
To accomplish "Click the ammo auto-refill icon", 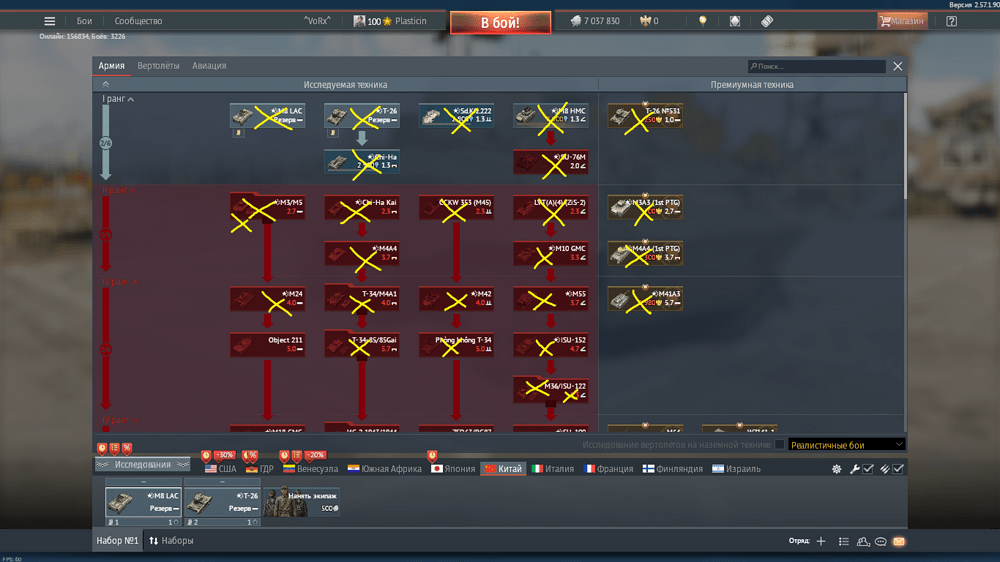I will point(885,469).
